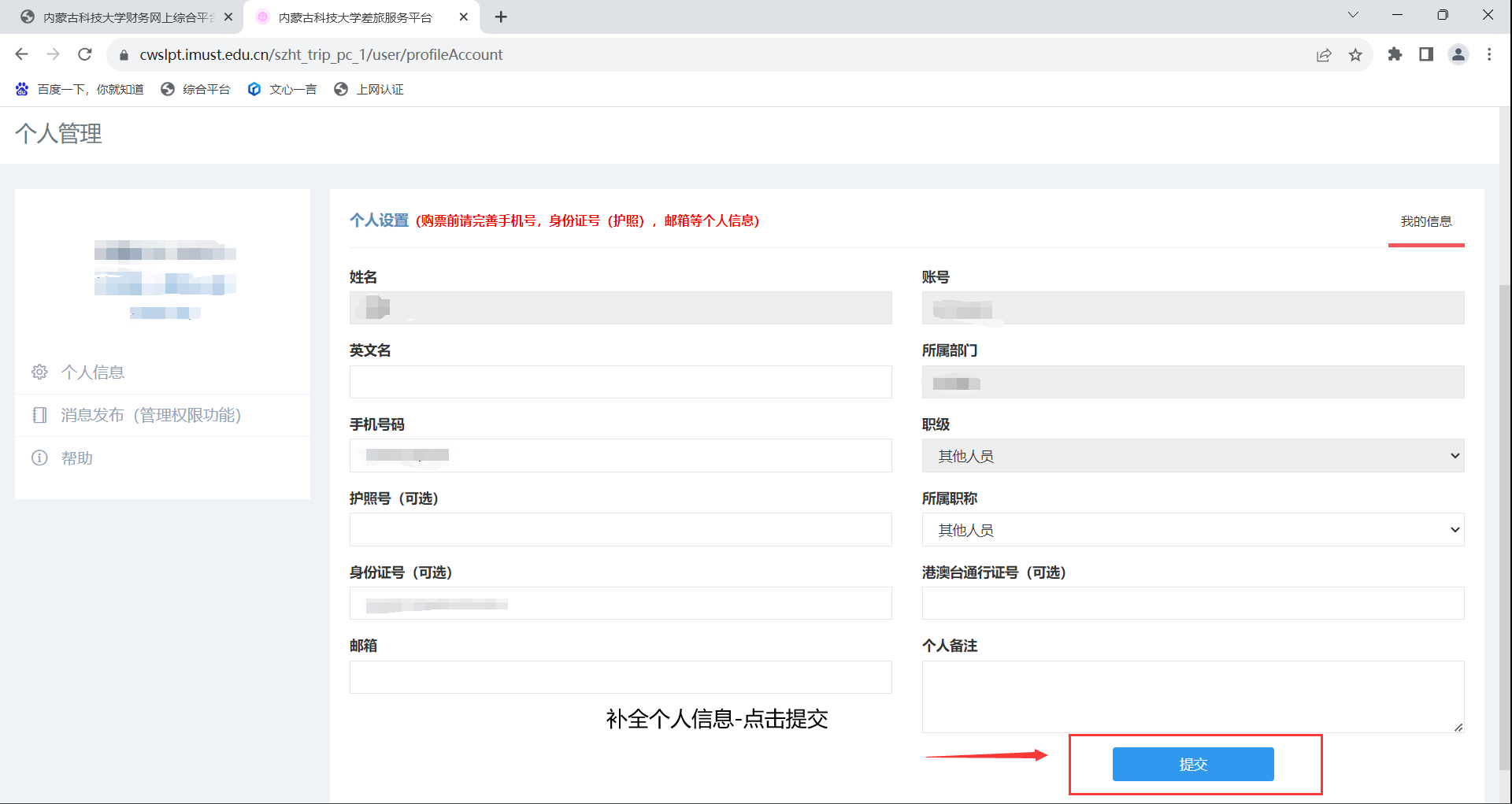Open the Chrome three-dot menu
The width and height of the screenshot is (1512, 804).
[1489, 54]
